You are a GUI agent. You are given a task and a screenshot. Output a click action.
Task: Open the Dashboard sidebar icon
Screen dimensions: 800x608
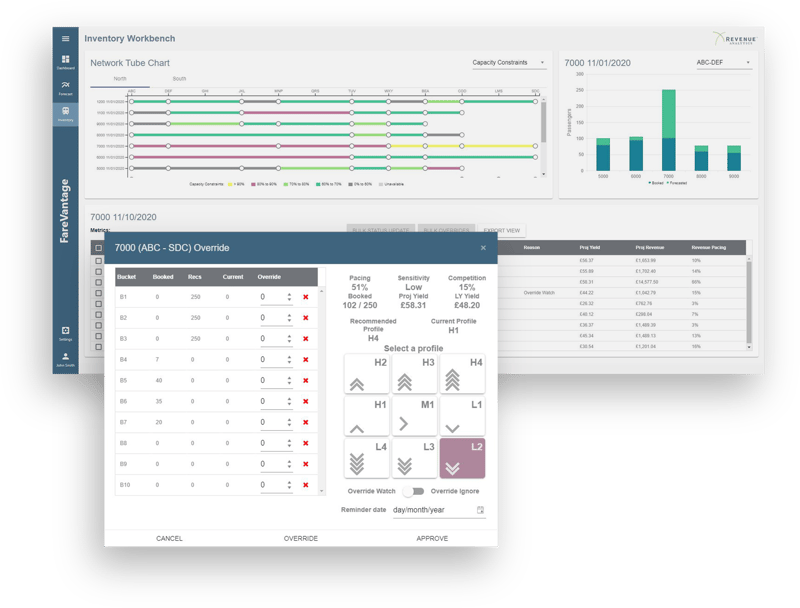[x=65, y=62]
